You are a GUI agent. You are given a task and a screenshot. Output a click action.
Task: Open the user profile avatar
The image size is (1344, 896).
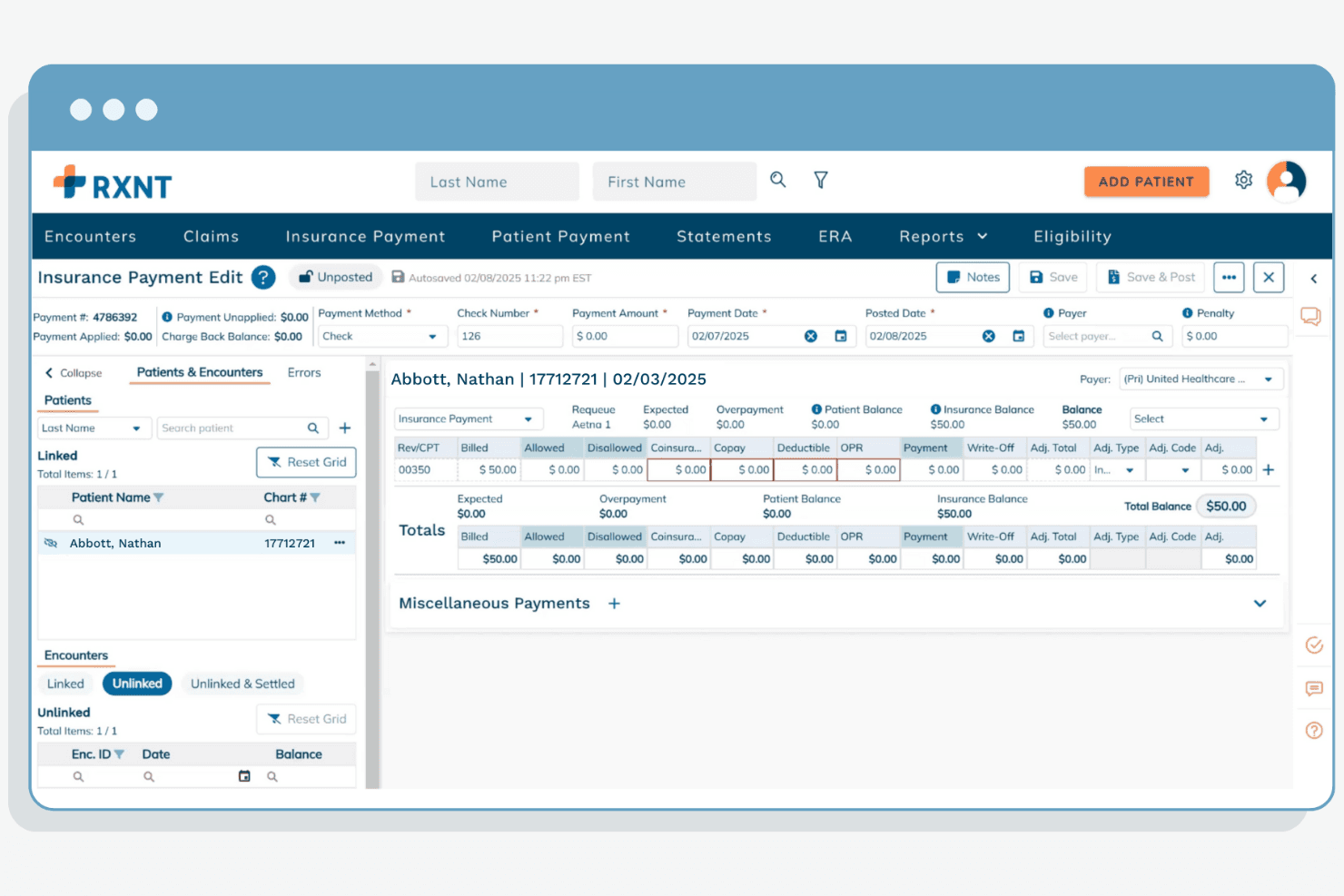[x=1287, y=181]
